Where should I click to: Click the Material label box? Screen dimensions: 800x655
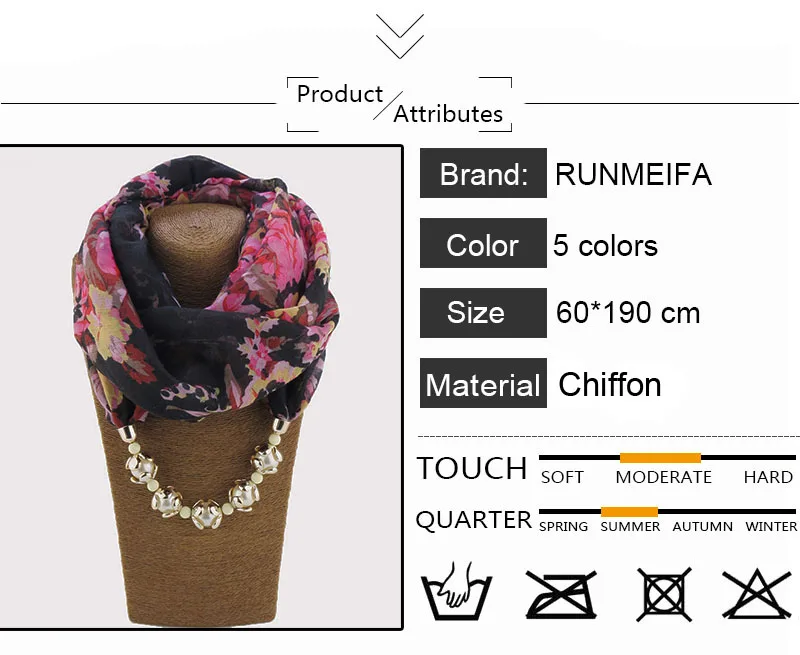[x=483, y=383]
